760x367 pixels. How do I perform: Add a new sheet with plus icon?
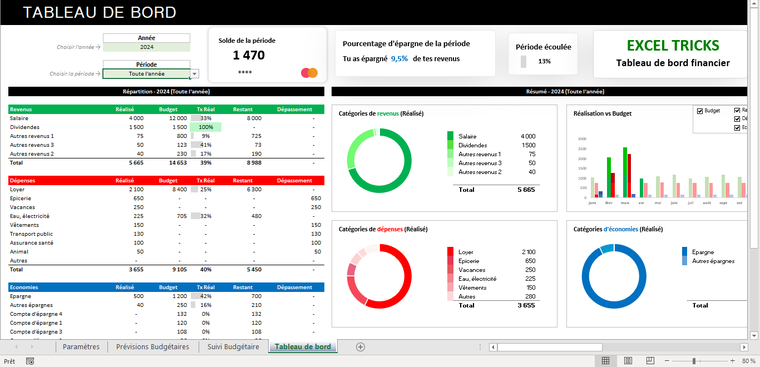click(360, 347)
